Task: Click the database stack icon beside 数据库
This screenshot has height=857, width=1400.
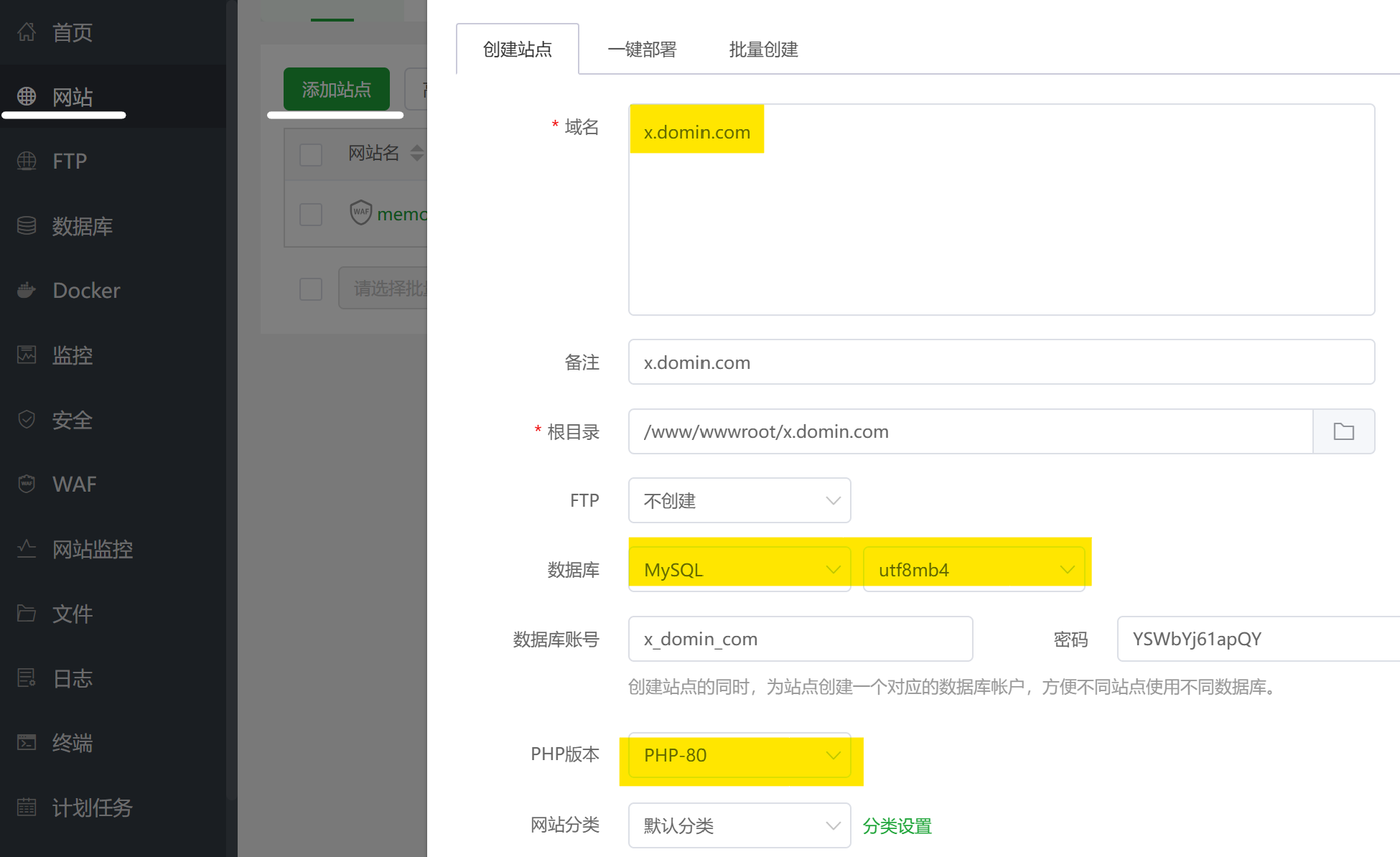Action: coord(27,225)
